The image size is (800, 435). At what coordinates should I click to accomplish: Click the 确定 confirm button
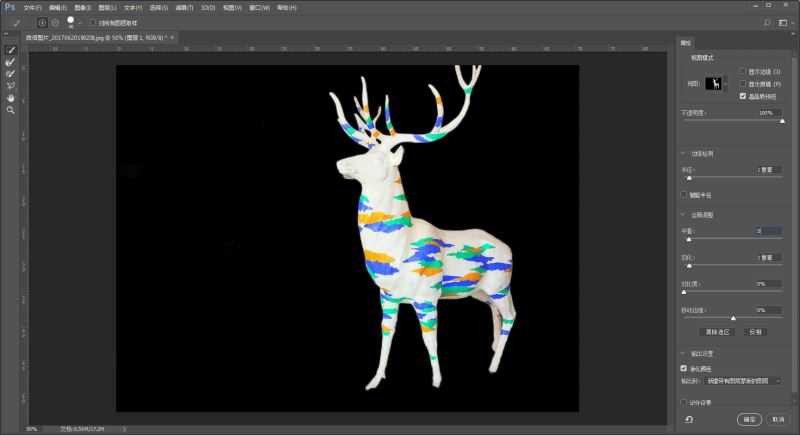coord(748,419)
